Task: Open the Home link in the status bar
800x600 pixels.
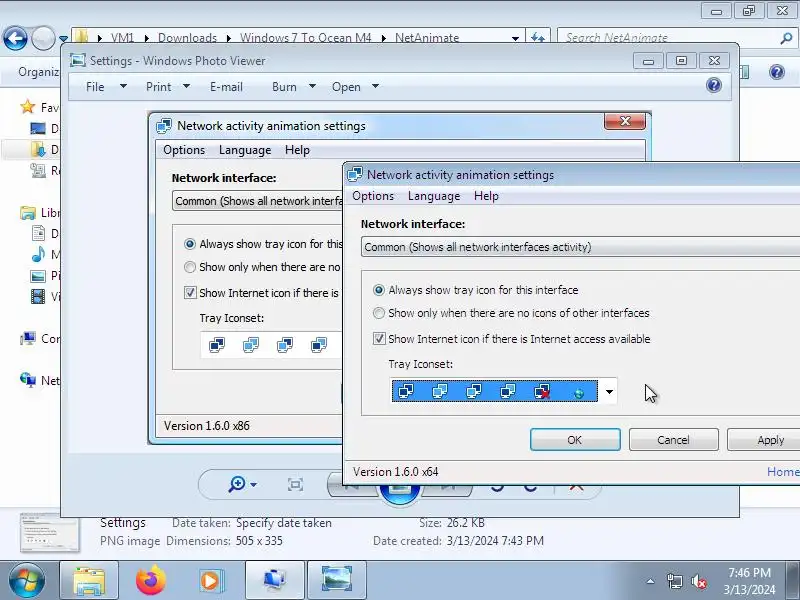Action: tap(783, 471)
